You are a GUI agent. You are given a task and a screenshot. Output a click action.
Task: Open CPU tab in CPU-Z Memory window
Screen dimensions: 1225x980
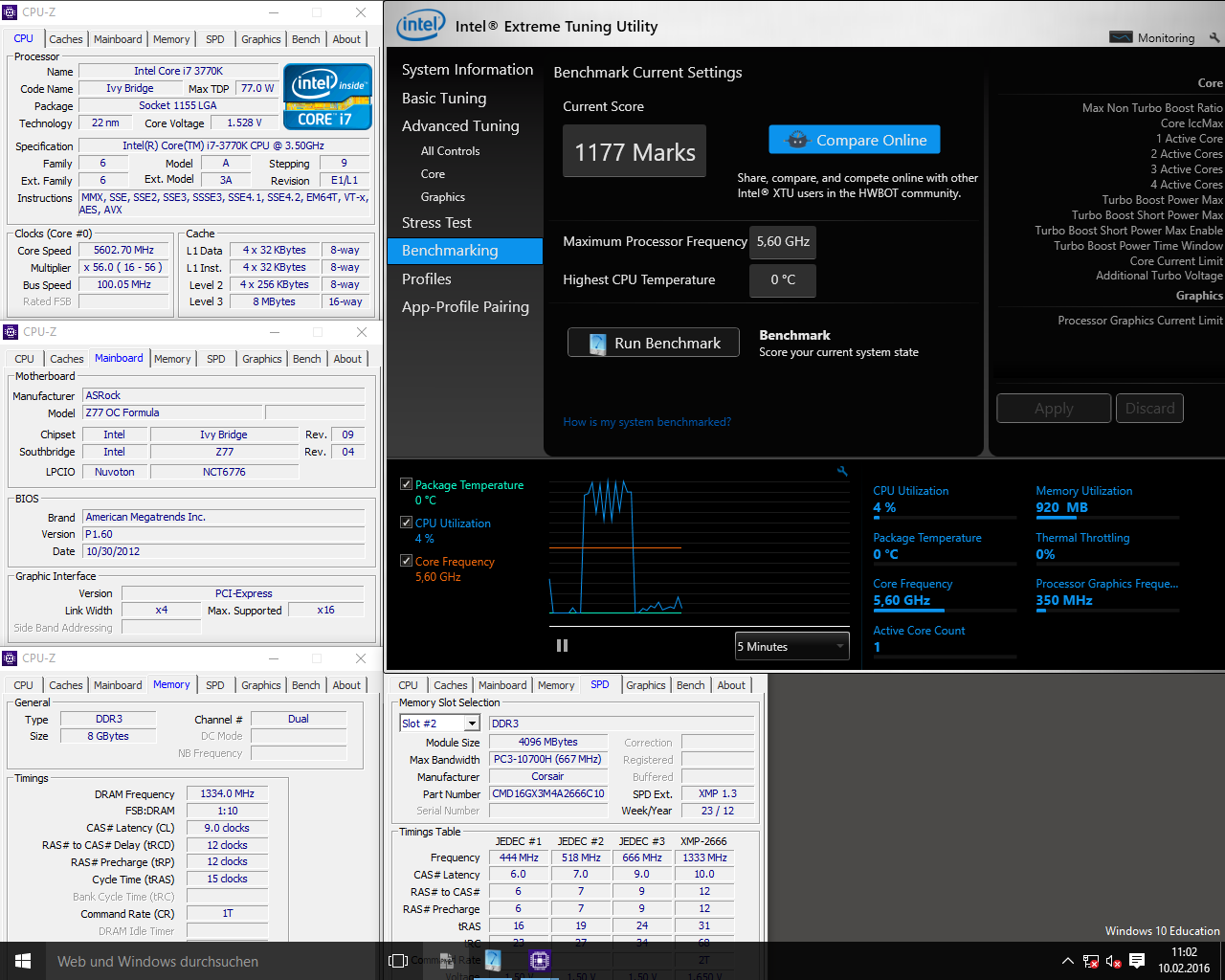tap(24, 685)
